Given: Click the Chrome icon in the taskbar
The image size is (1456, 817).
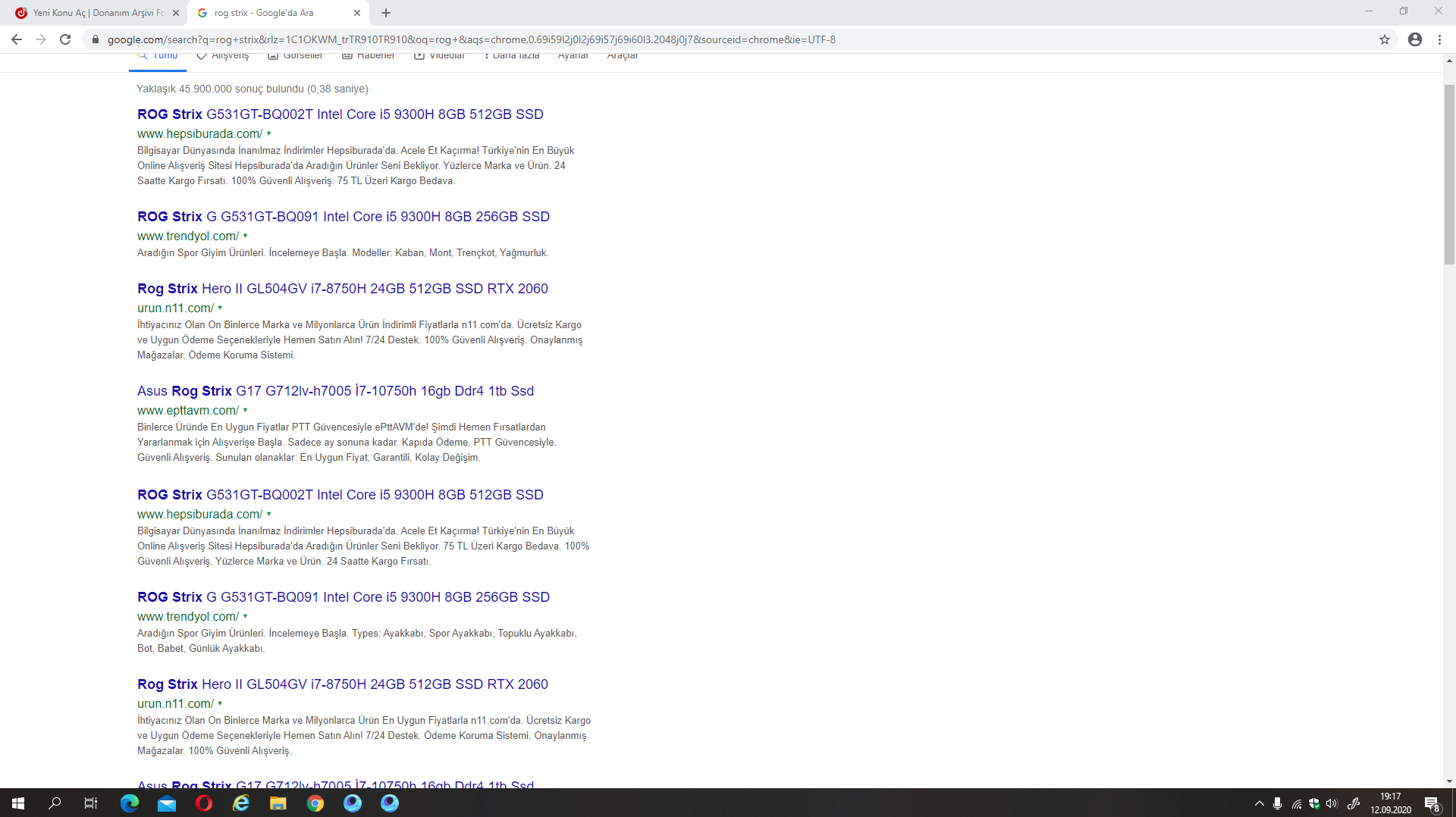Looking at the screenshot, I should click(315, 803).
